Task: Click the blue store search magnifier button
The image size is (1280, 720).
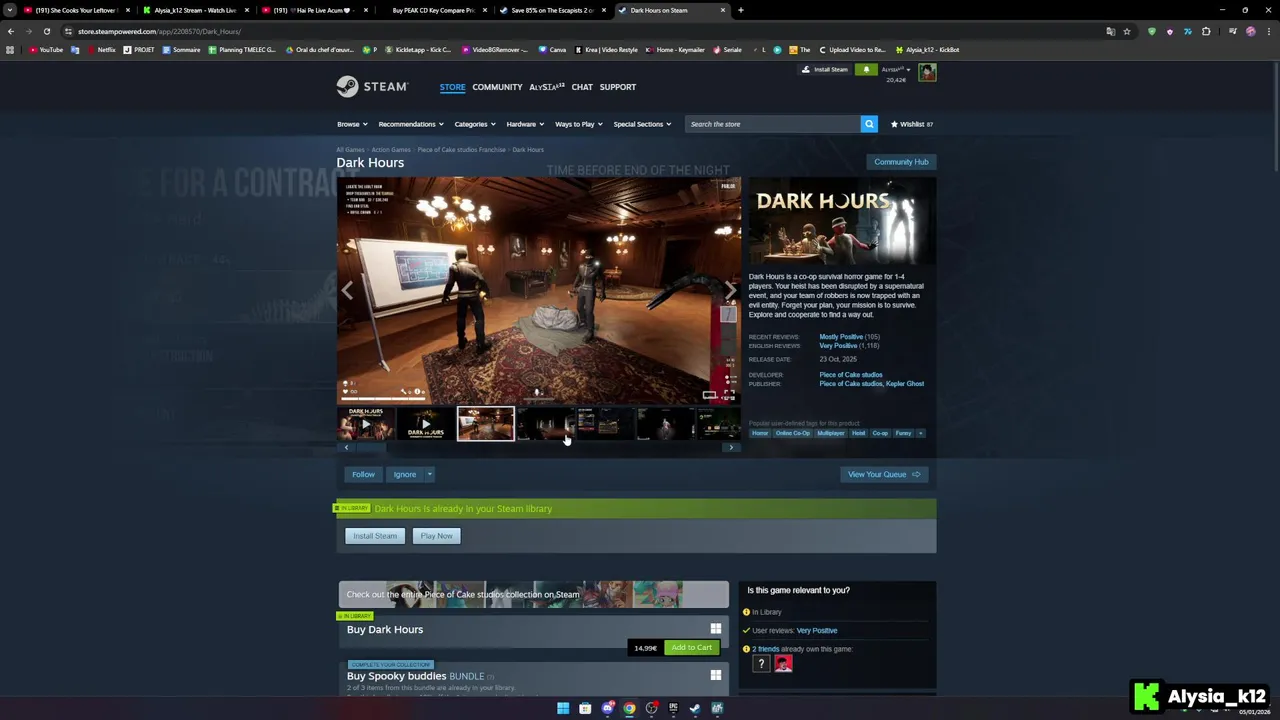Action: pyautogui.click(x=869, y=124)
